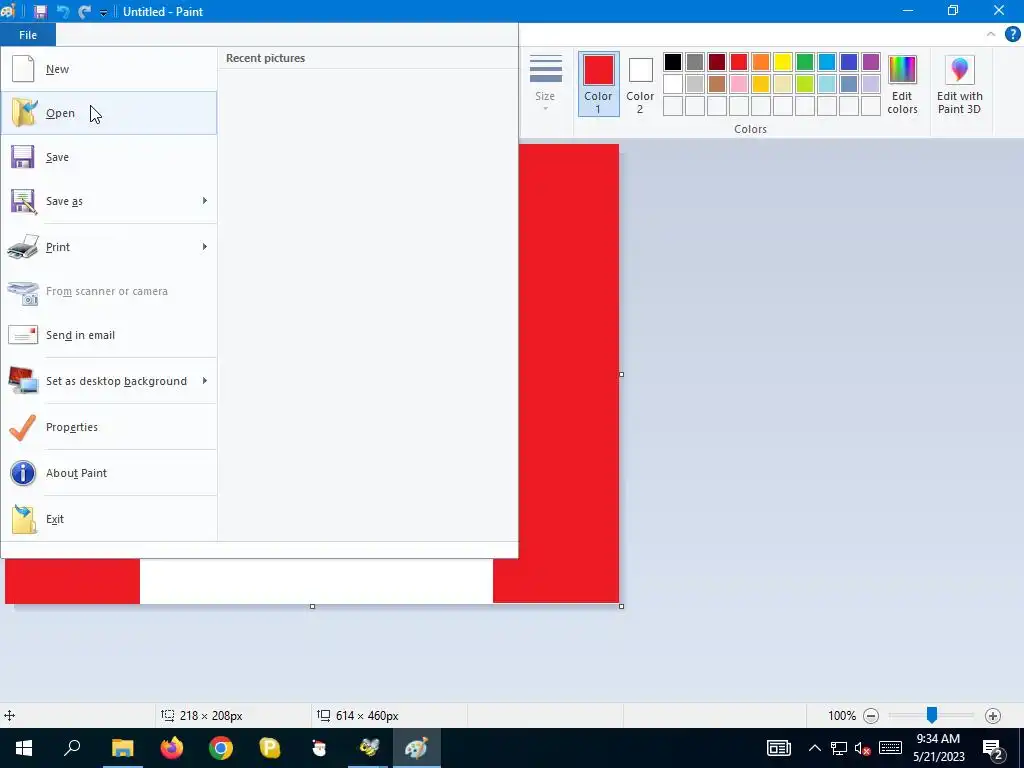Expand Set as desktop background submenu arrow
Image resolution: width=1024 pixels, height=768 pixels.
pyautogui.click(x=204, y=380)
